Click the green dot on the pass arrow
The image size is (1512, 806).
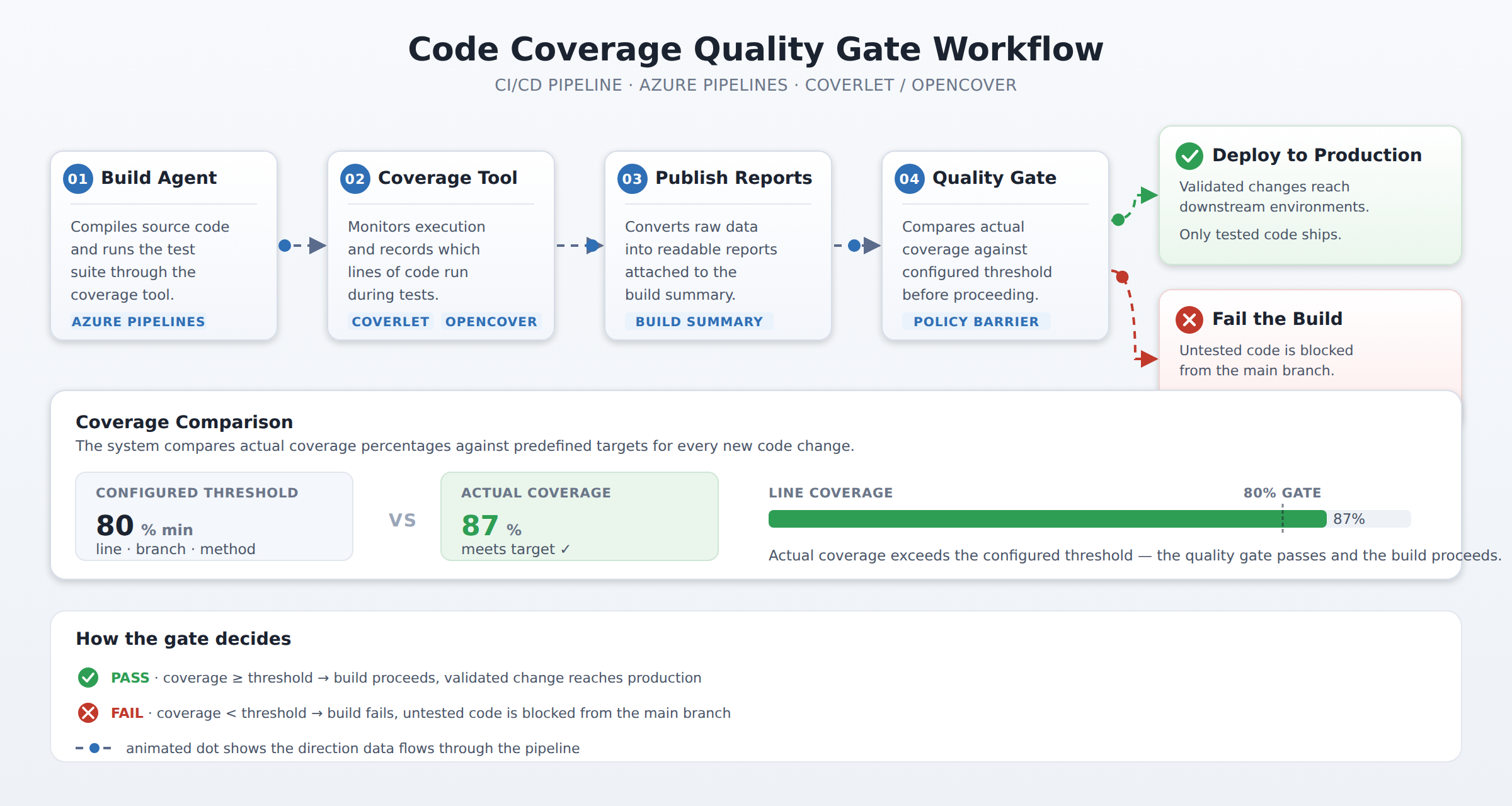(x=1118, y=220)
